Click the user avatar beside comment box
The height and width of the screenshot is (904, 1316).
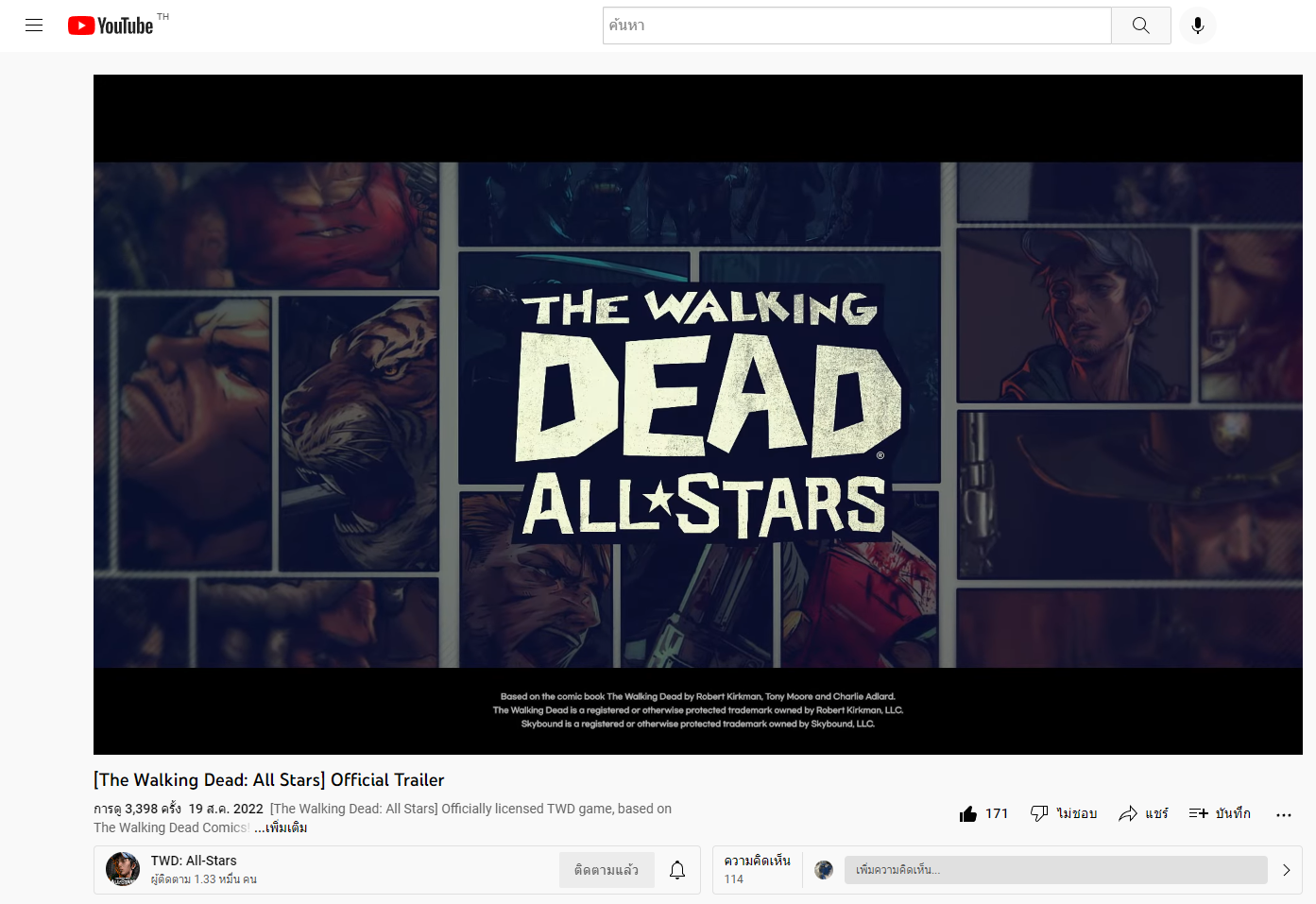824,870
